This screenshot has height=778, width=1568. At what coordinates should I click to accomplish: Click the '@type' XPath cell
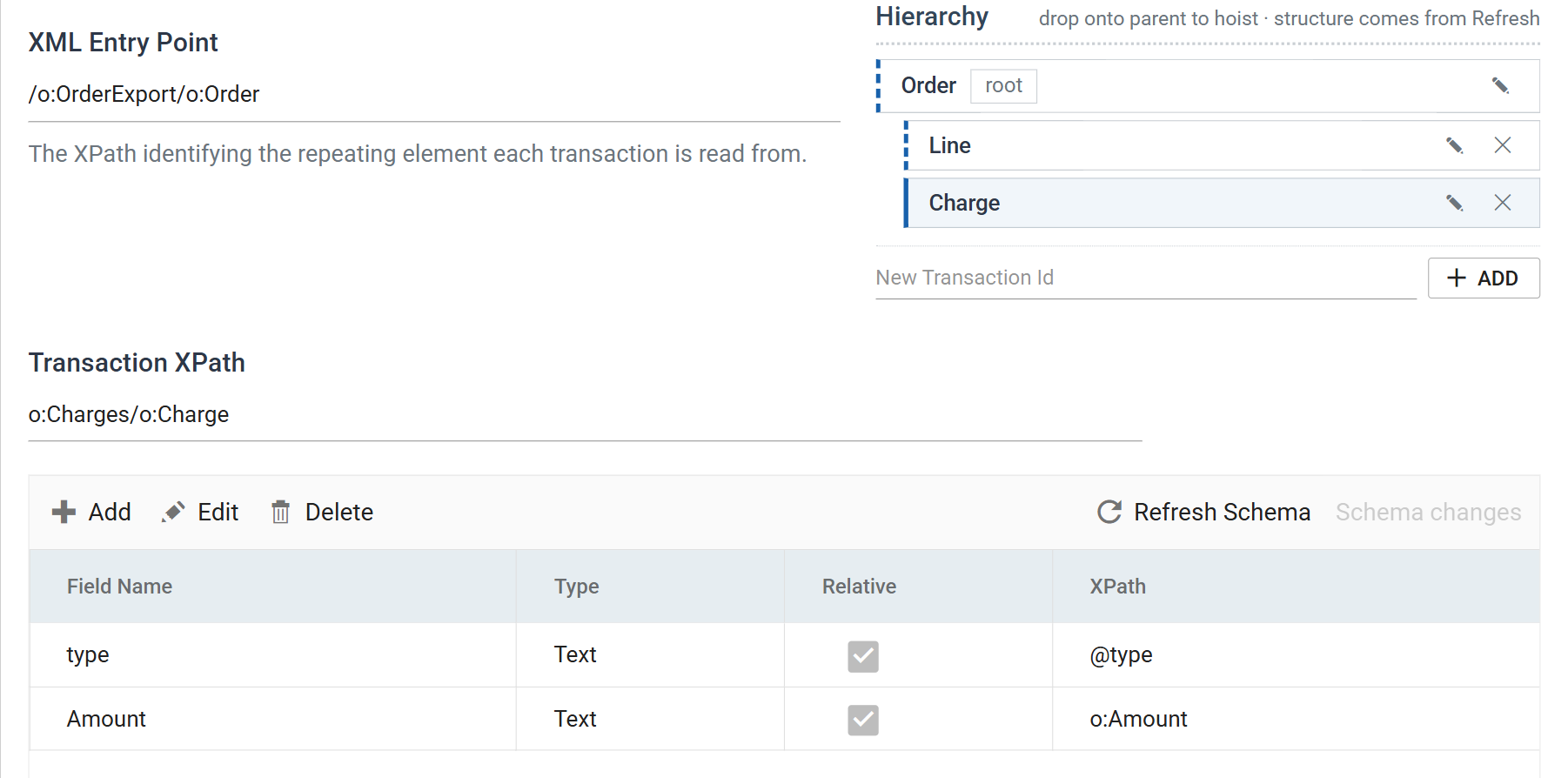(1296, 655)
